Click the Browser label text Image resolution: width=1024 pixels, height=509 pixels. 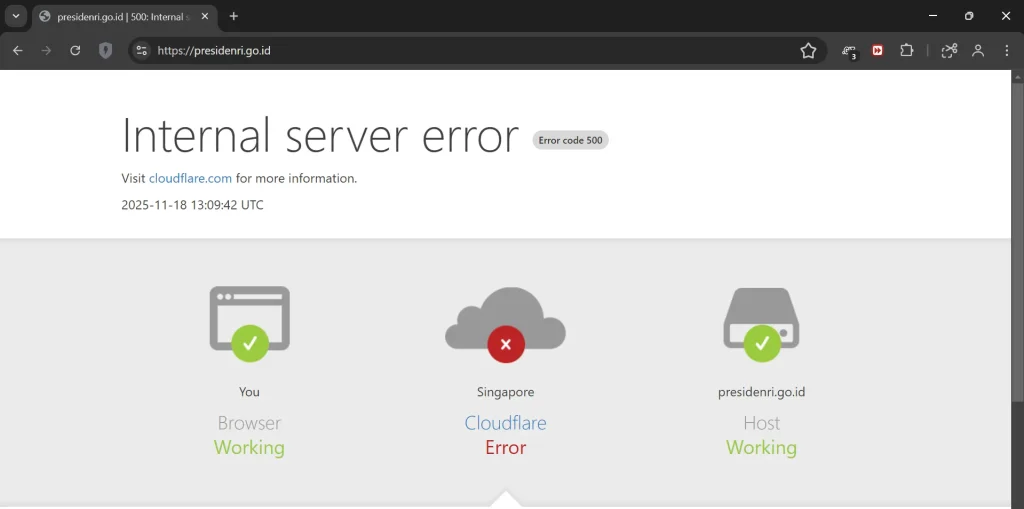pyautogui.click(x=249, y=423)
